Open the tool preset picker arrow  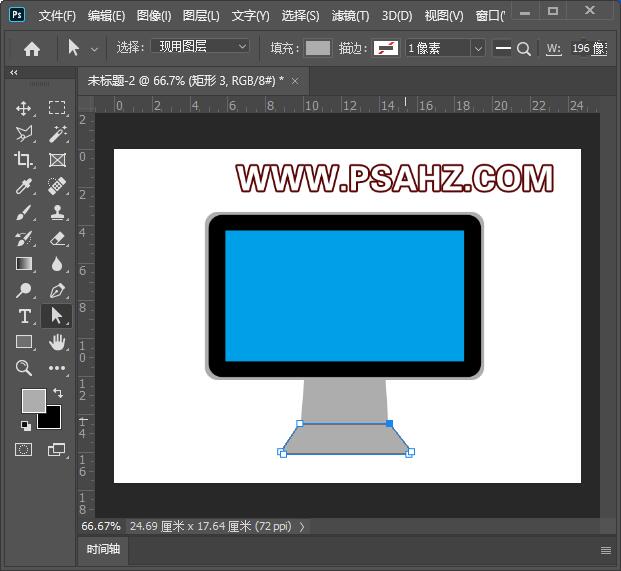tap(94, 49)
